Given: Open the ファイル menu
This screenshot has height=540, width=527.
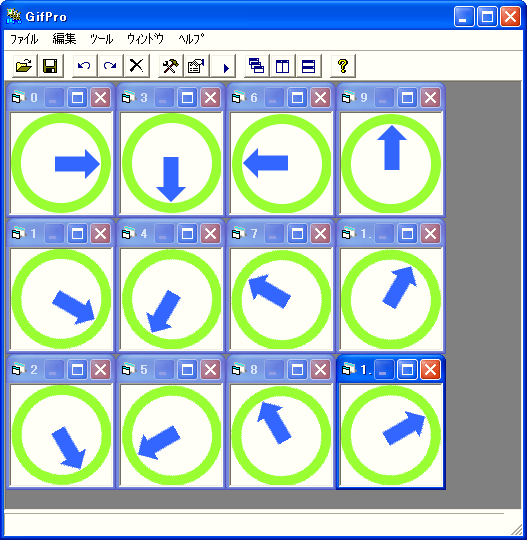Looking at the screenshot, I should (x=24, y=39).
